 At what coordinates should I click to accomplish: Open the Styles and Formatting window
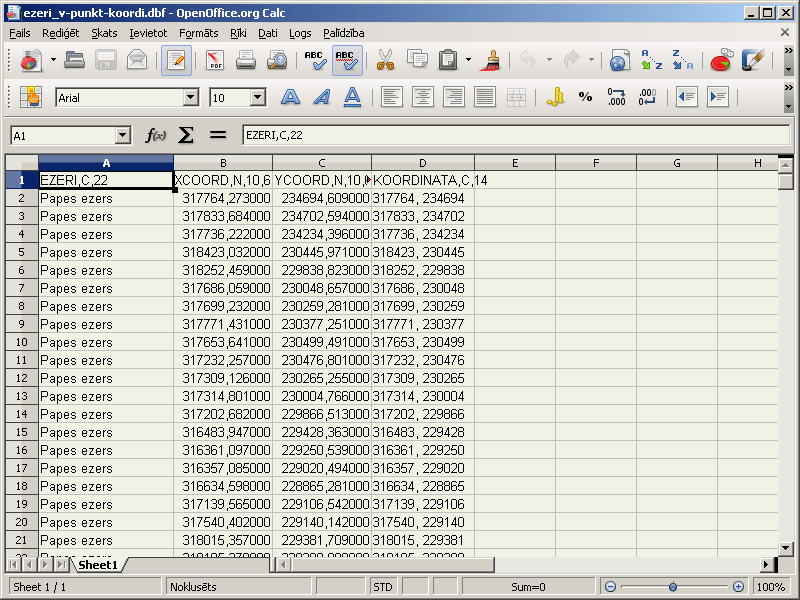[x=31, y=97]
